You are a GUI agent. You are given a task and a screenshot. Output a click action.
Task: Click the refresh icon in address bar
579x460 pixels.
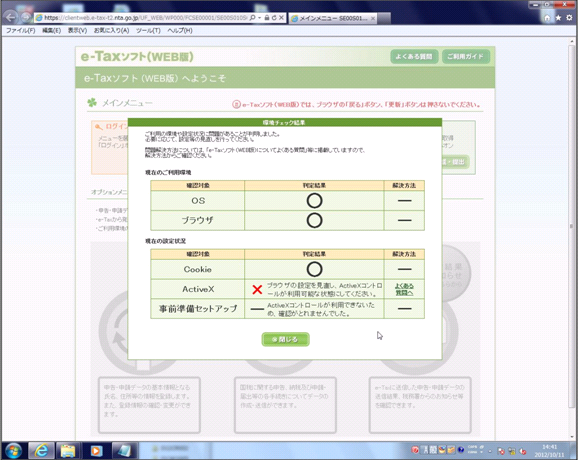pyautogui.click(x=274, y=17)
